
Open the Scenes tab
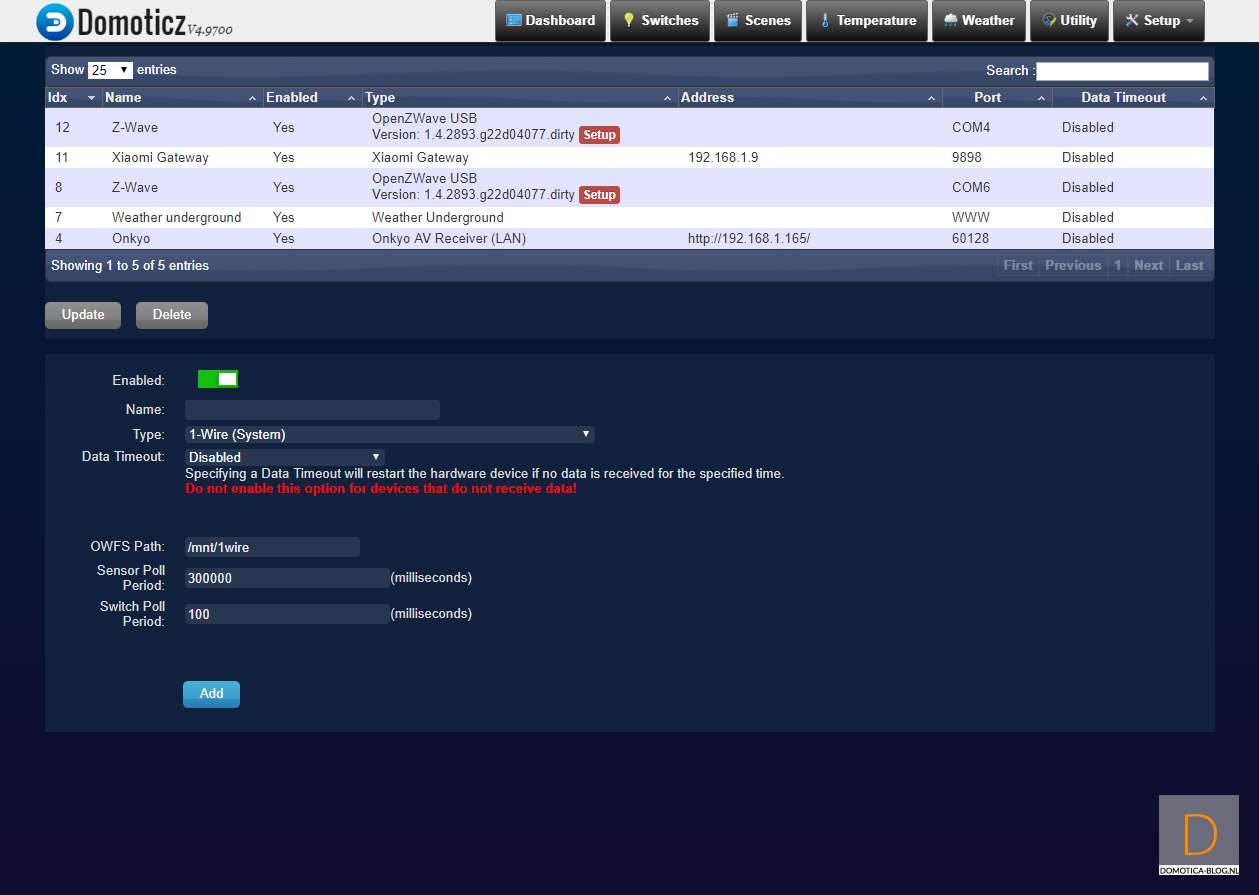tap(758, 21)
